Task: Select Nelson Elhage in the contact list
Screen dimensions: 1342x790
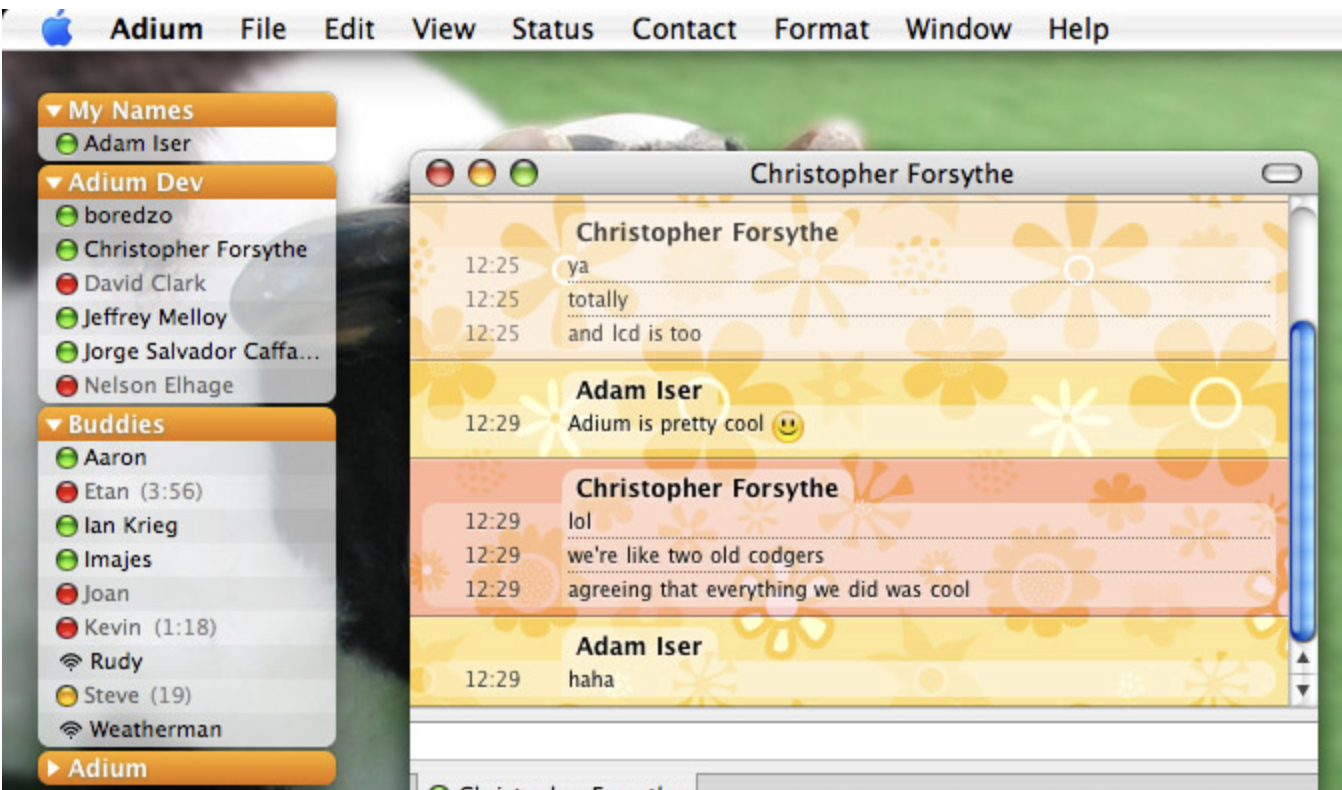Action: pyautogui.click(x=158, y=385)
